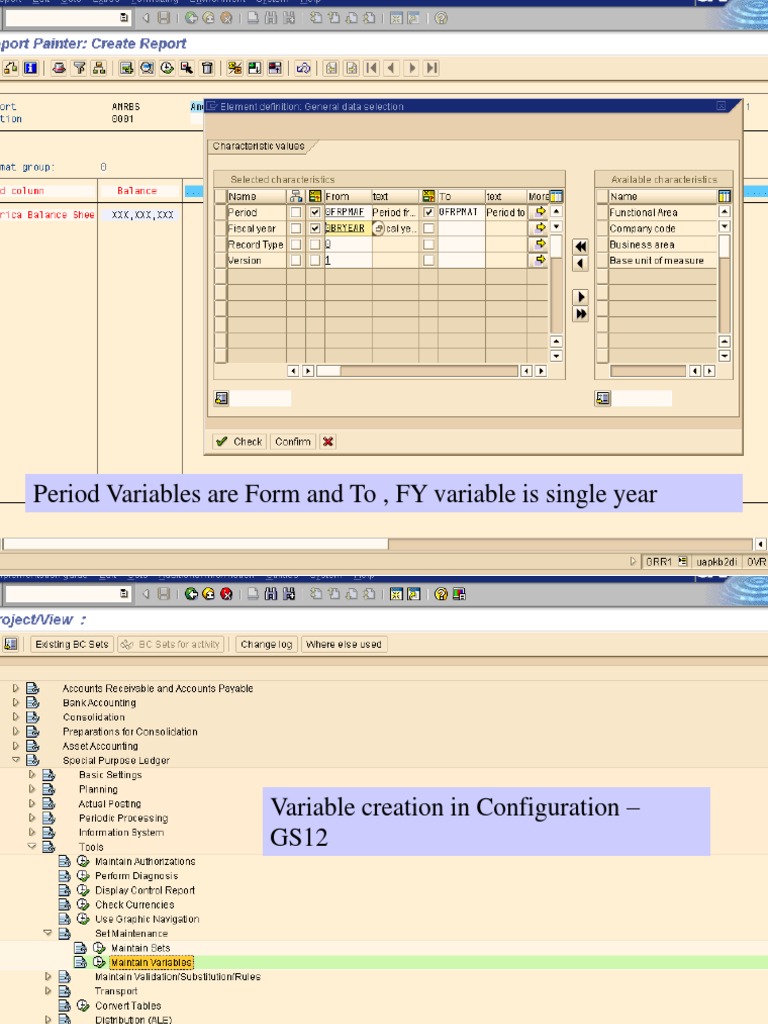Click red Cancel icon in Project View window
768x1024 pixels.
tap(226, 594)
